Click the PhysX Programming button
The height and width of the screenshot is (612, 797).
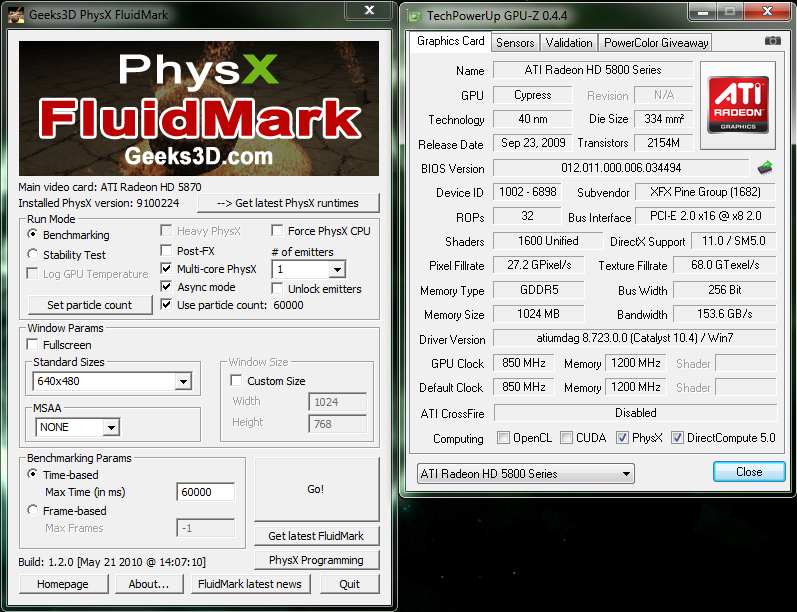point(316,560)
